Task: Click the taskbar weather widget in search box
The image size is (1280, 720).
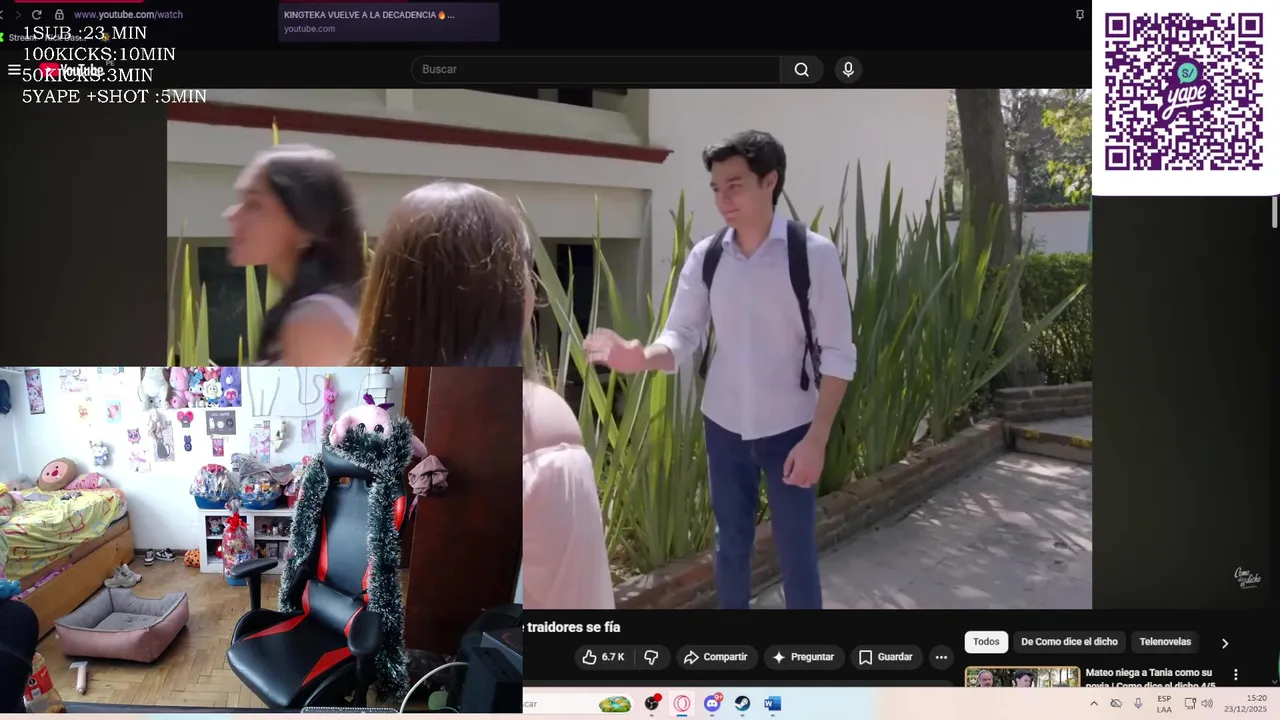Action: [615, 704]
